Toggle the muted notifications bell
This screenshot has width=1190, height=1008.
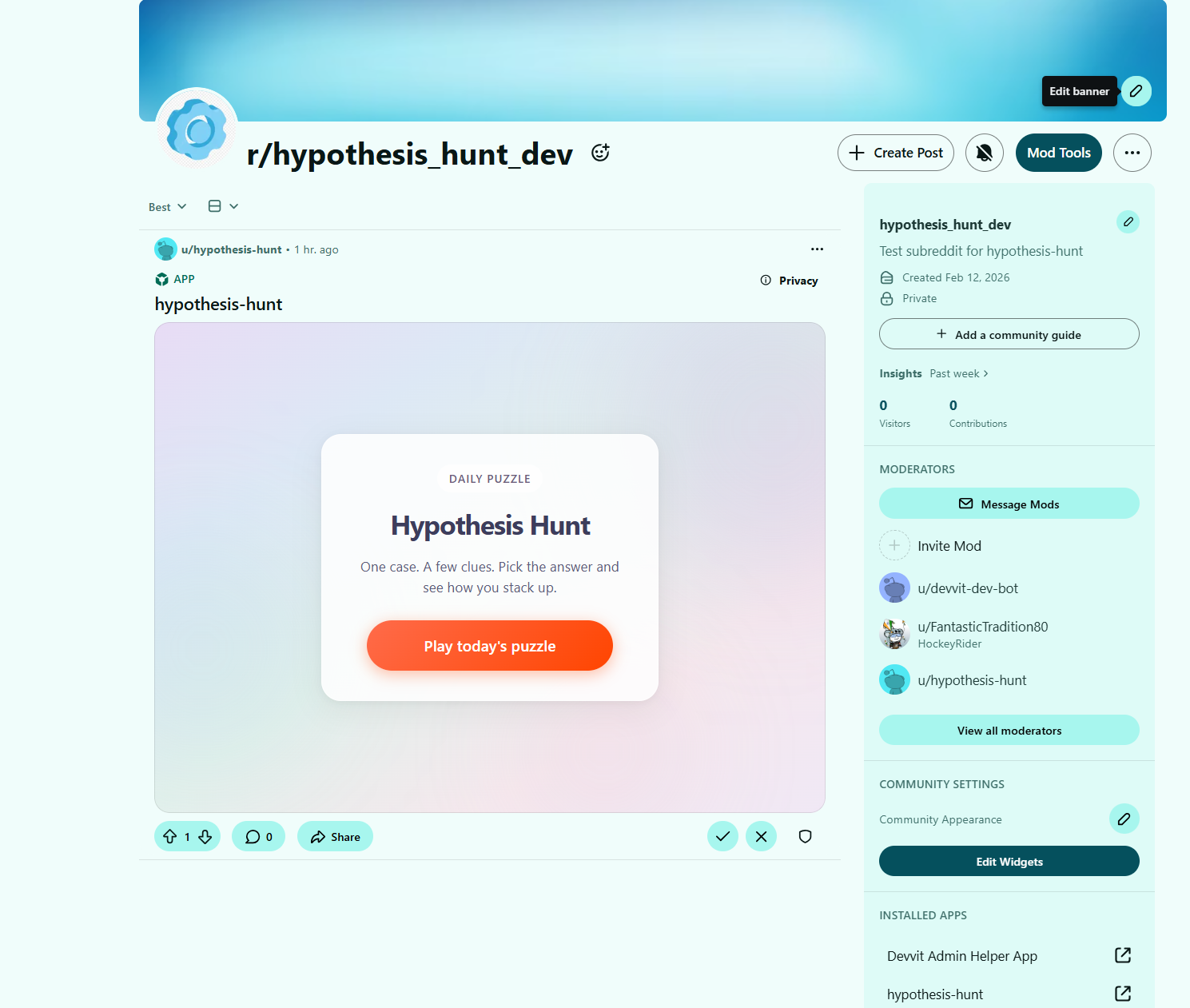pyautogui.click(x=984, y=153)
